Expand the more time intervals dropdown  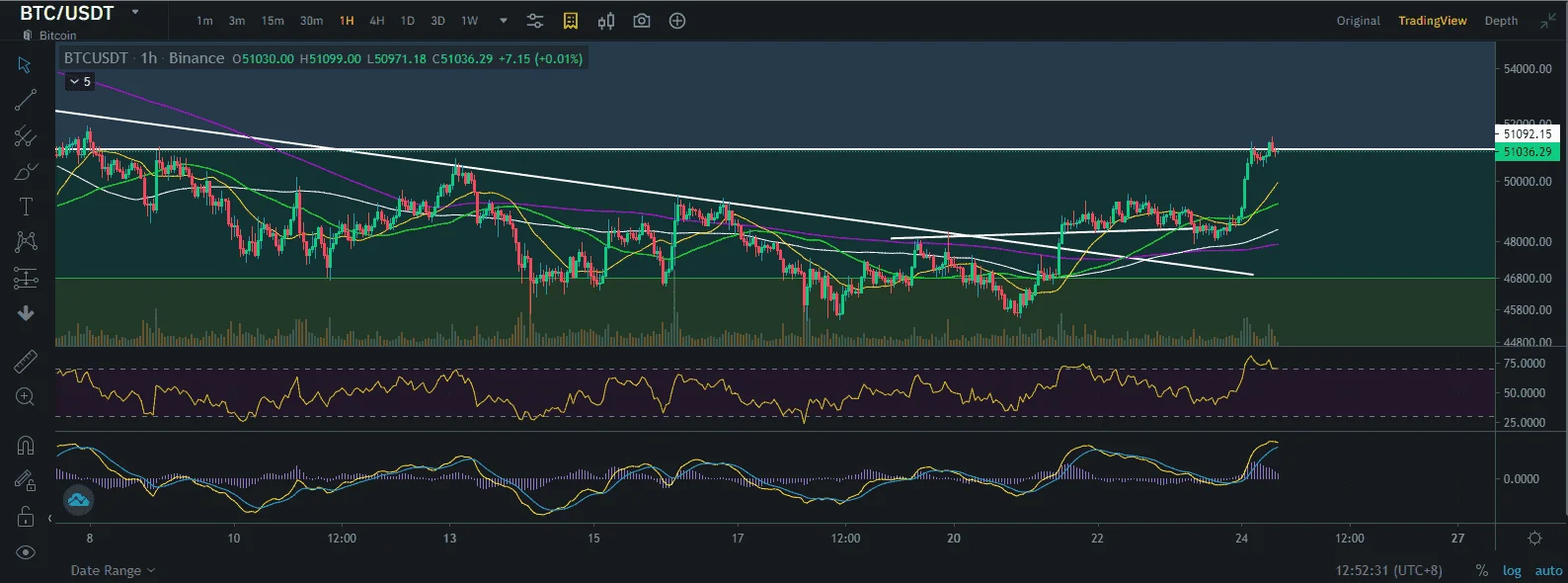click(x=504, y=21)
